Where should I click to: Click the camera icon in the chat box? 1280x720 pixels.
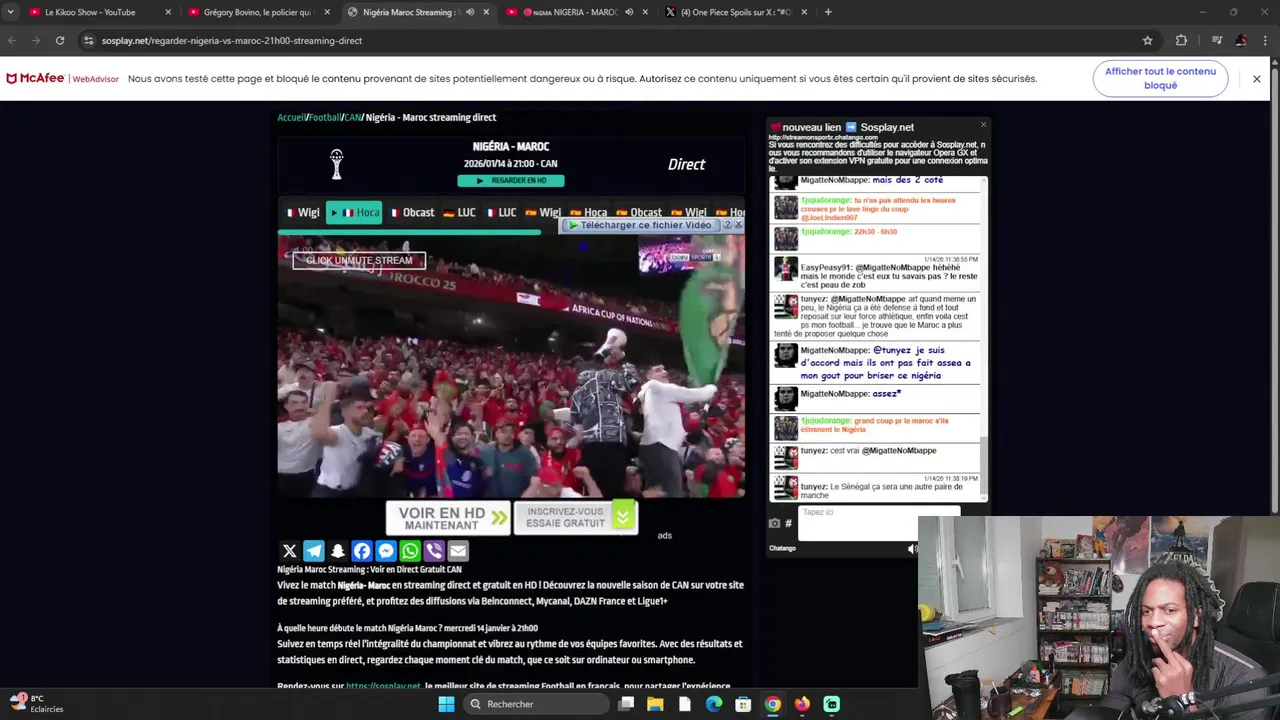click(774, 523)
